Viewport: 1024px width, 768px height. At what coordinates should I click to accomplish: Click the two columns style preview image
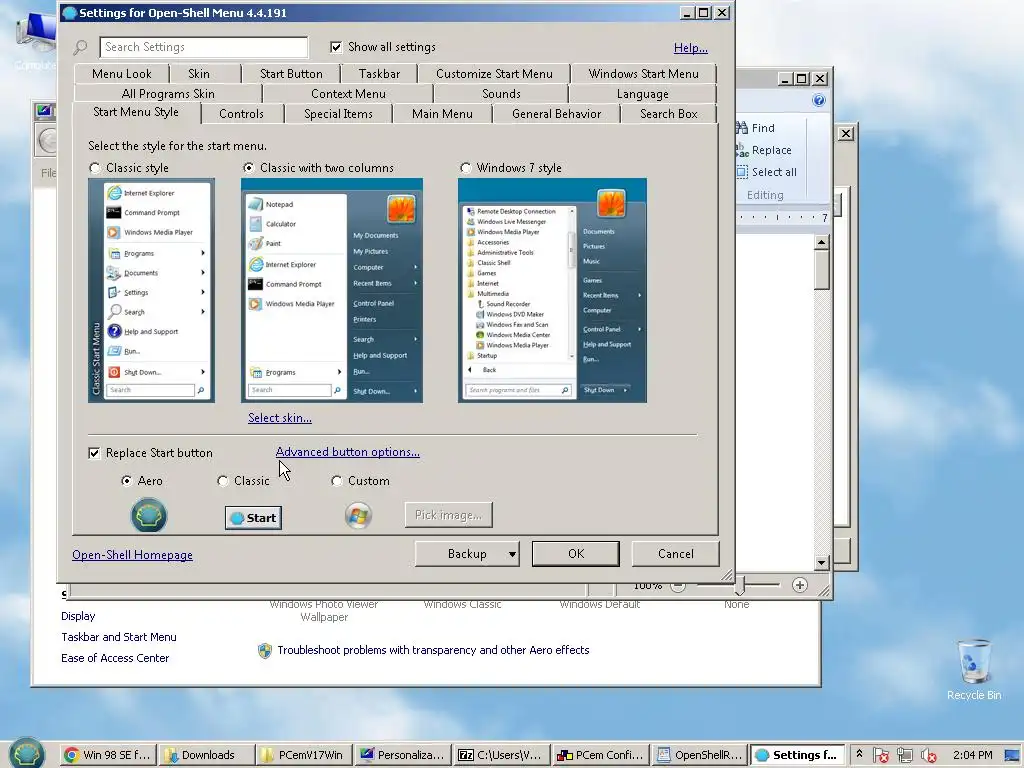pos(332,291)
